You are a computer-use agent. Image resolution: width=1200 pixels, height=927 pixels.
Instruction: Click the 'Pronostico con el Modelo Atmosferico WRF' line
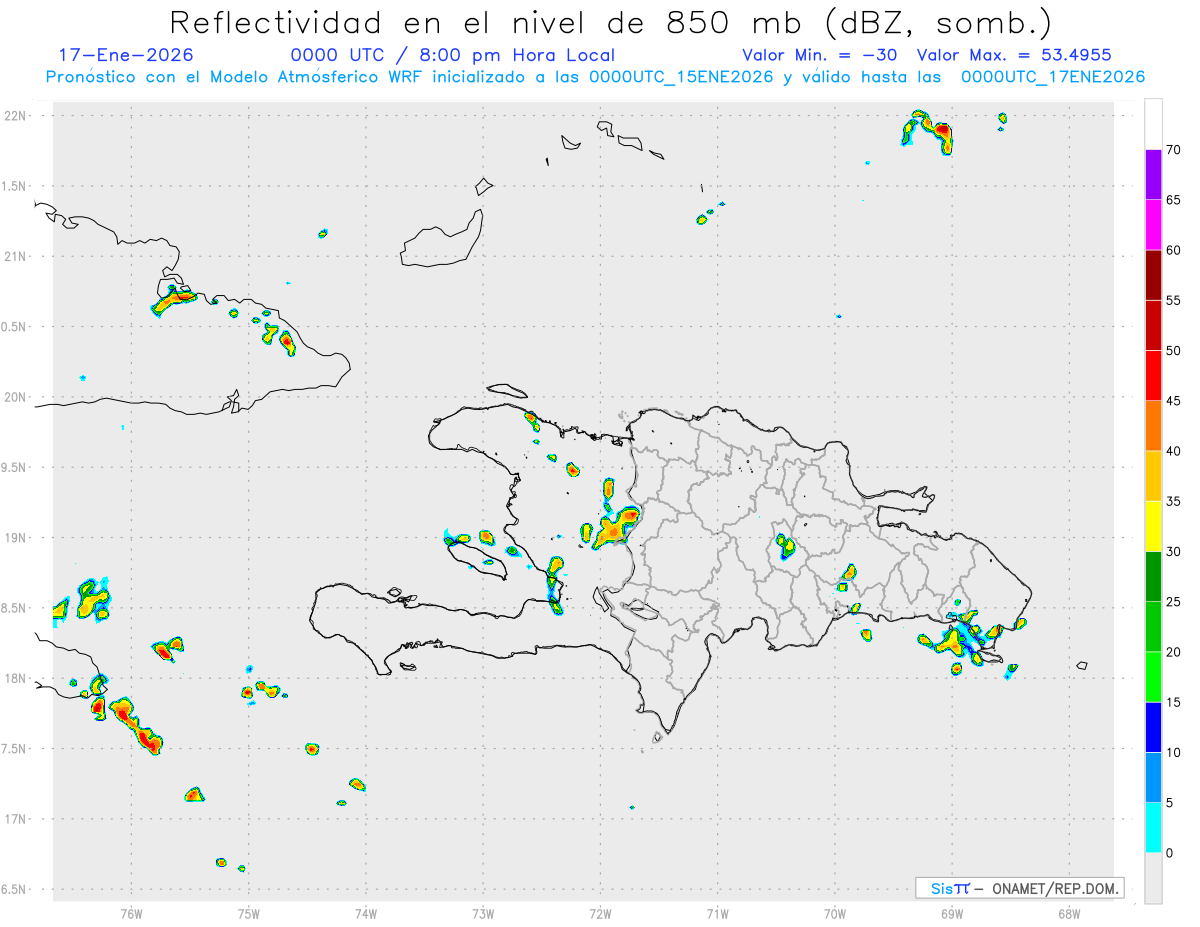[x=595, y=77]
